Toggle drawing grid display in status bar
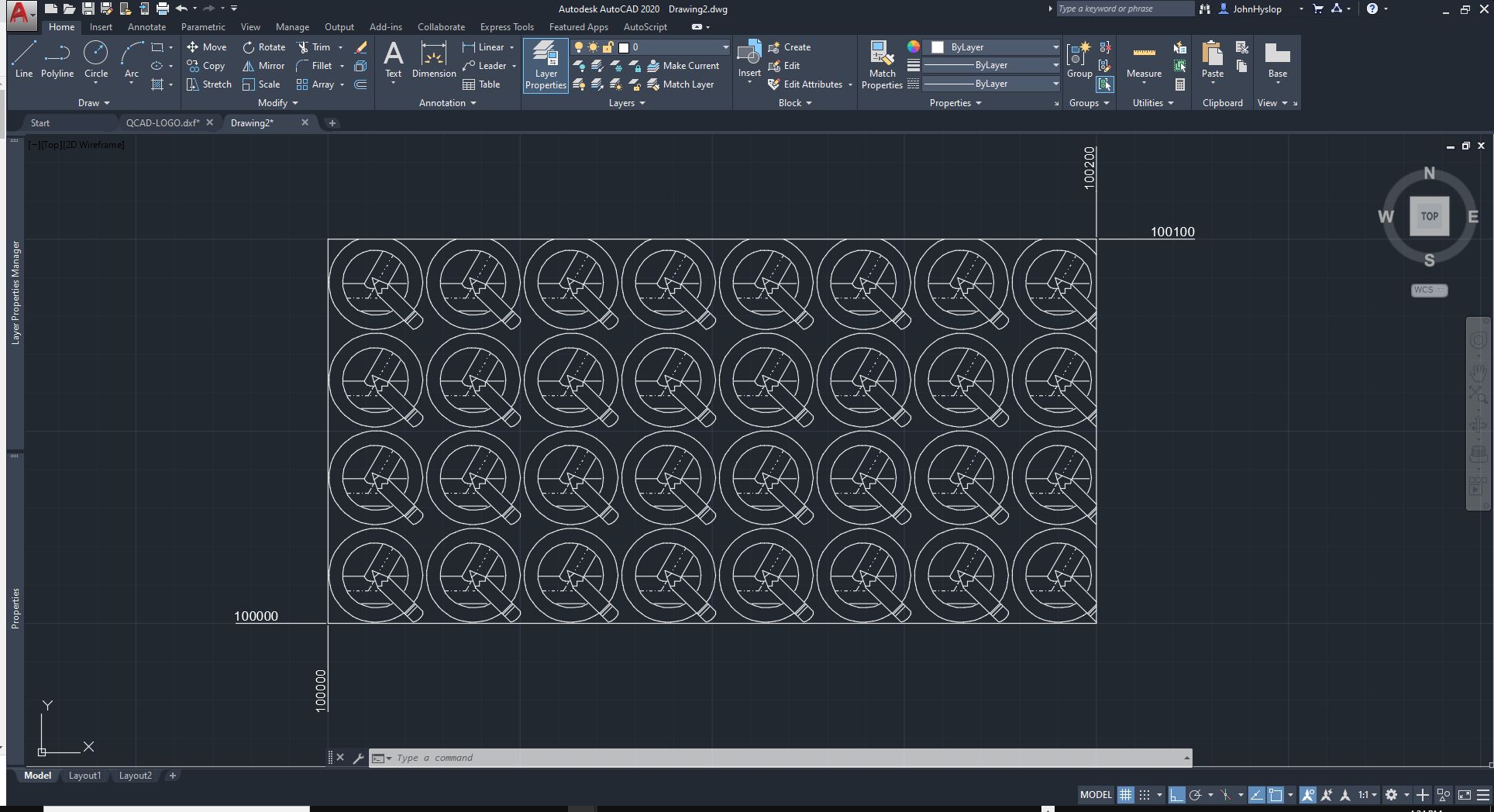The height and width of the screenshot is (812, 1494). [x=1125, y=795]
